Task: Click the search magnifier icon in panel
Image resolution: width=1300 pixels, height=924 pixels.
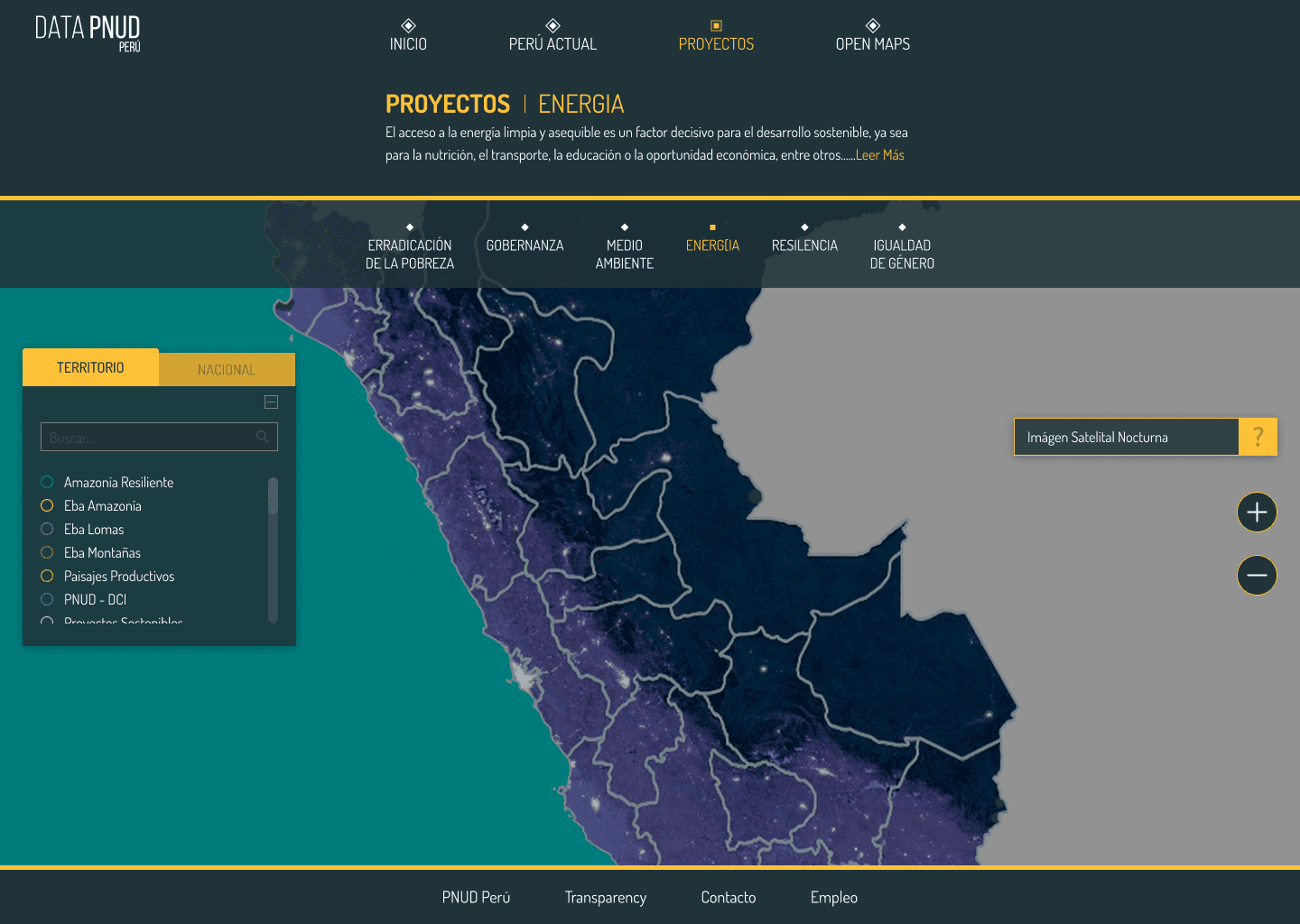Action: click(x=263, y=437)
